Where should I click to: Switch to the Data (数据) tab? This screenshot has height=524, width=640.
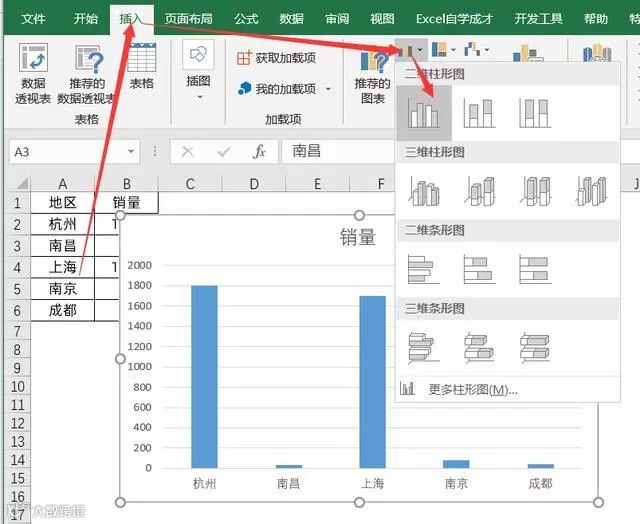(291, 18)
